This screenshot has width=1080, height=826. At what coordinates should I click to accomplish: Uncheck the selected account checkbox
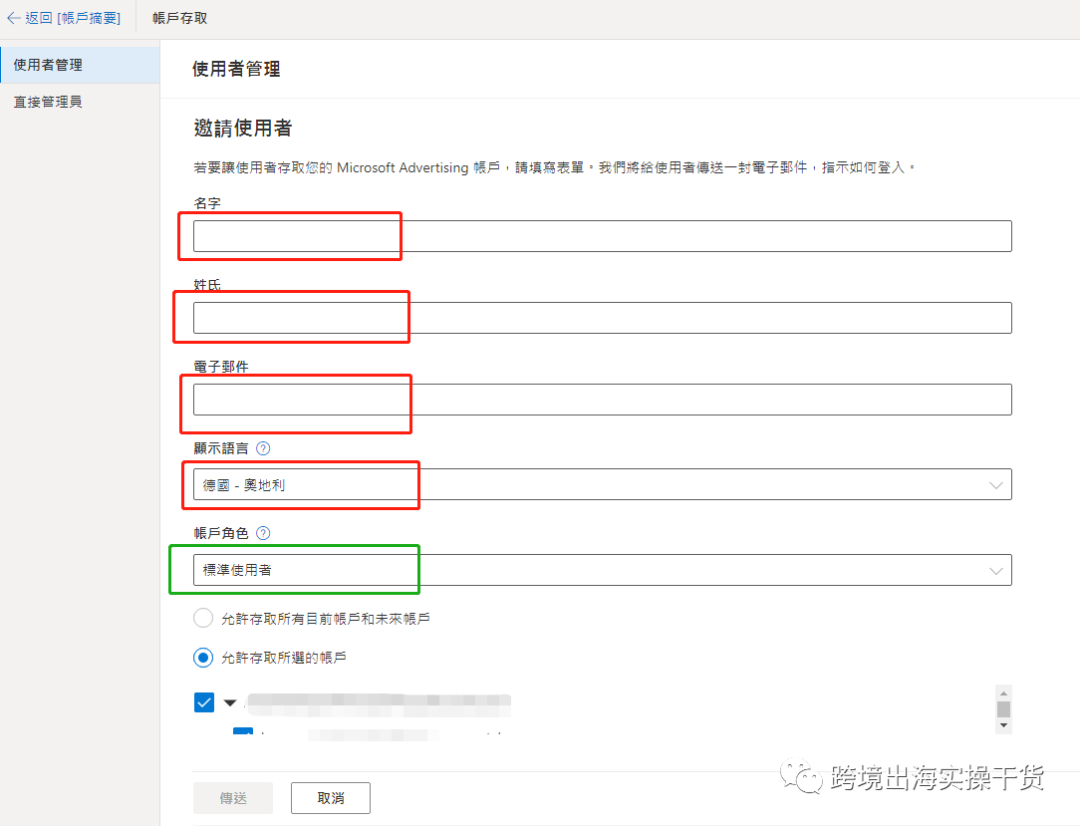coord(204,702)
